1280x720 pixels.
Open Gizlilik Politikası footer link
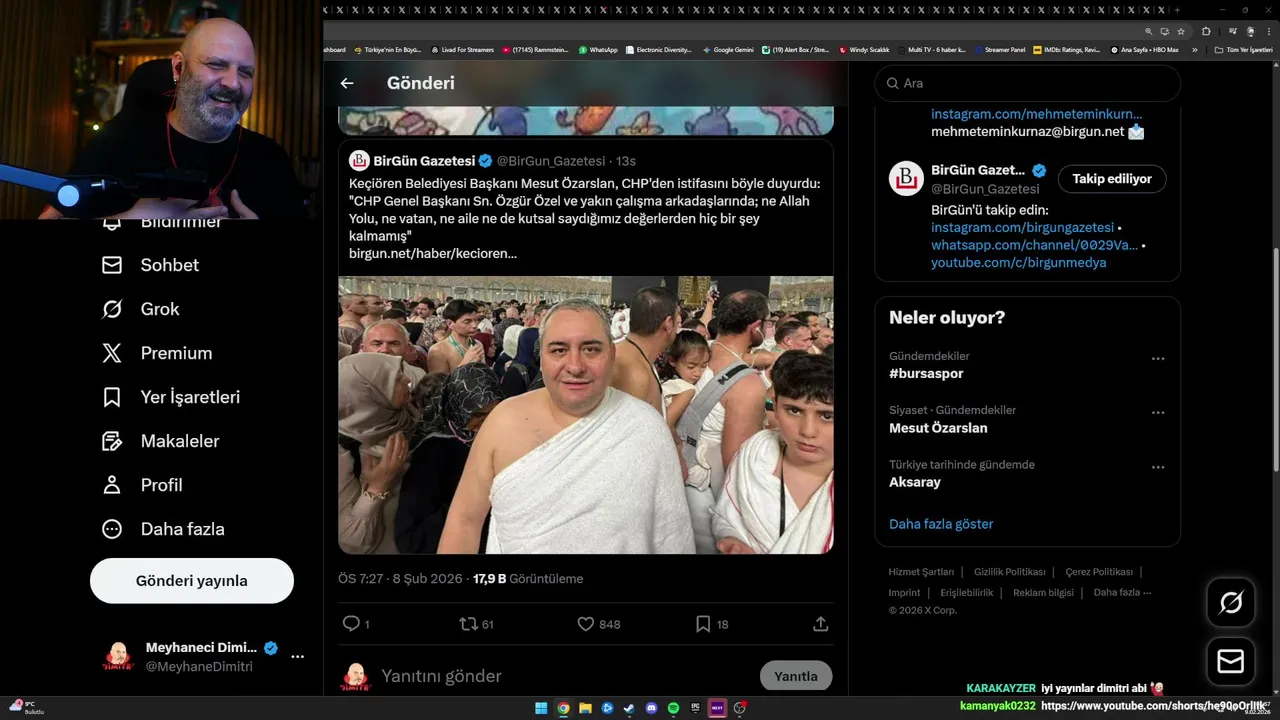pos(1009,572)
